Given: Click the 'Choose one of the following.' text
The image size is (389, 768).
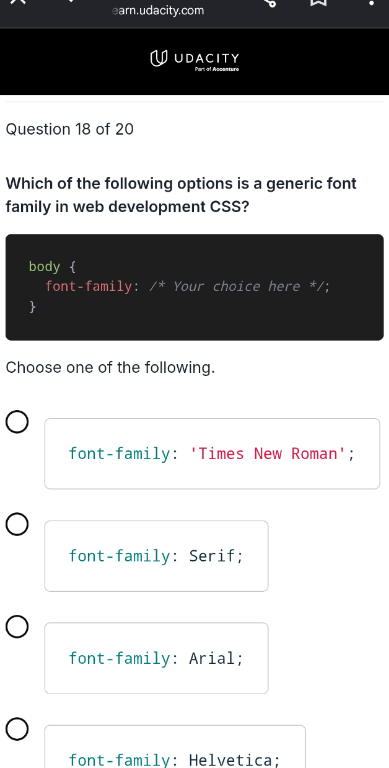Looking at the screenshot, I should [x=110, y=367].
